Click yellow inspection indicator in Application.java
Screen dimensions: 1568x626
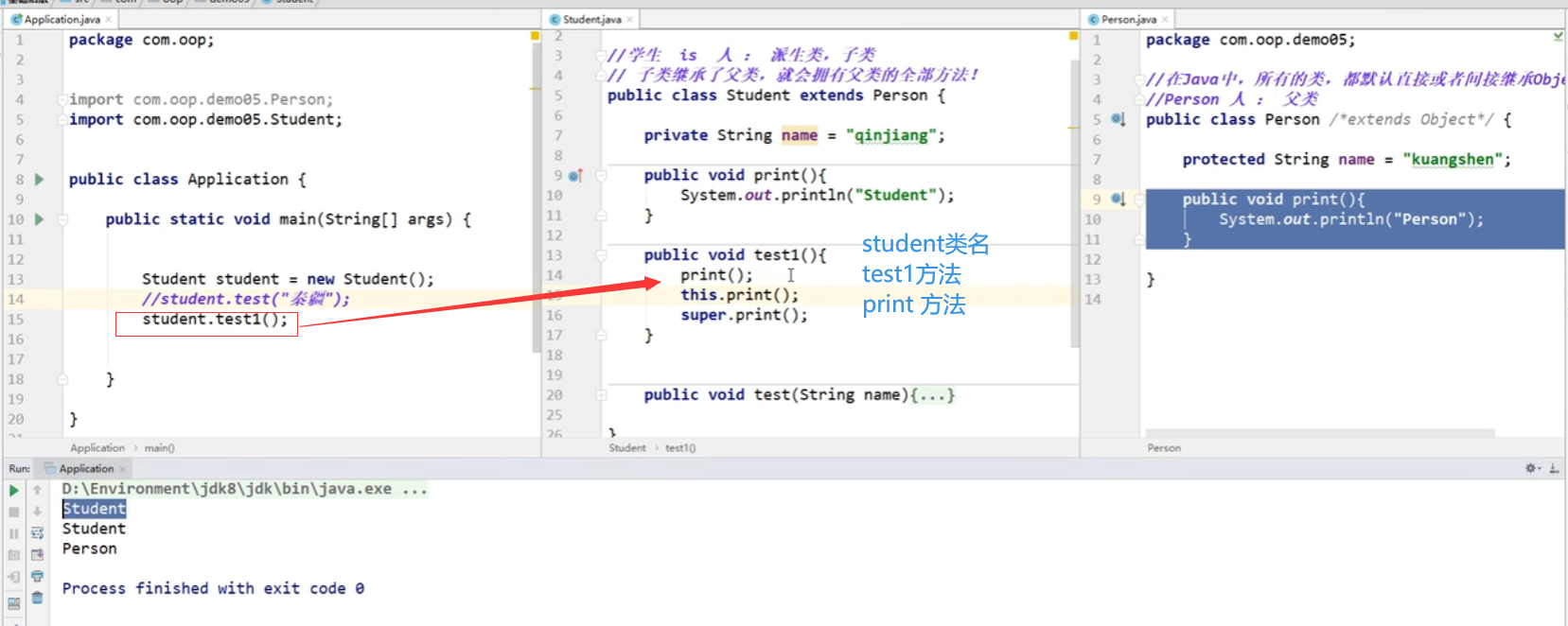tap(535, 35)
